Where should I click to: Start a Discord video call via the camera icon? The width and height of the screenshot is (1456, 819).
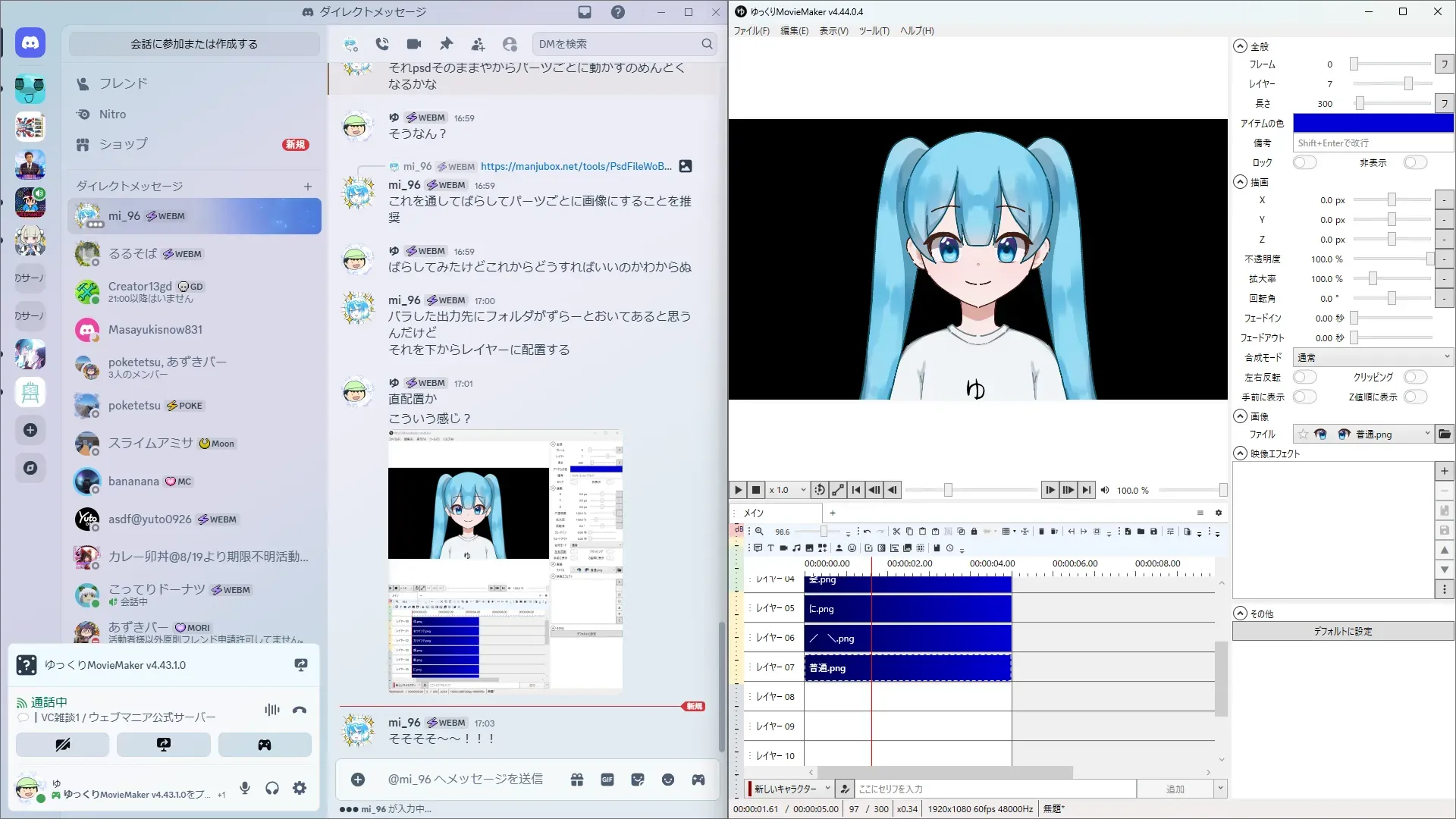point(413,44)
